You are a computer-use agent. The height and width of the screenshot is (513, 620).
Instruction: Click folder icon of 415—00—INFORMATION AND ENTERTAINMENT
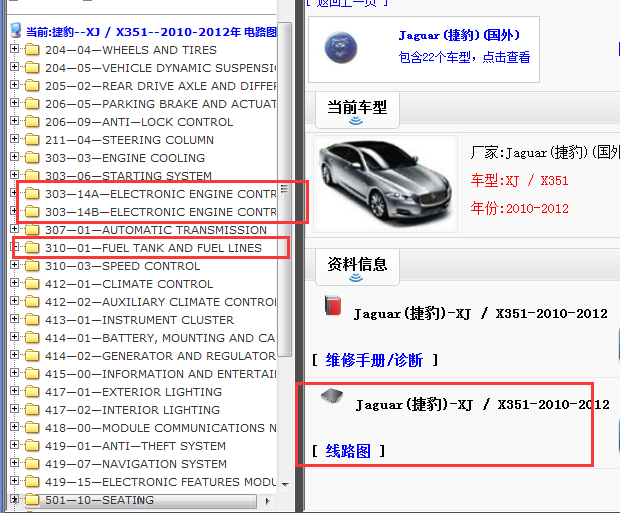(32, 374)
